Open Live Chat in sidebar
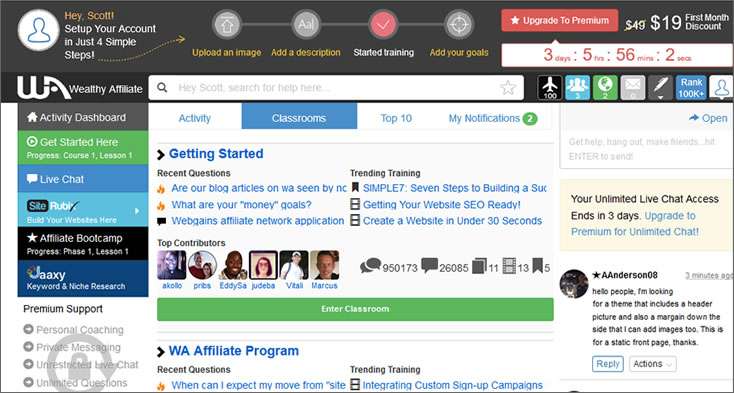Viewport: 734px width, 393px height. coord(83,179)
